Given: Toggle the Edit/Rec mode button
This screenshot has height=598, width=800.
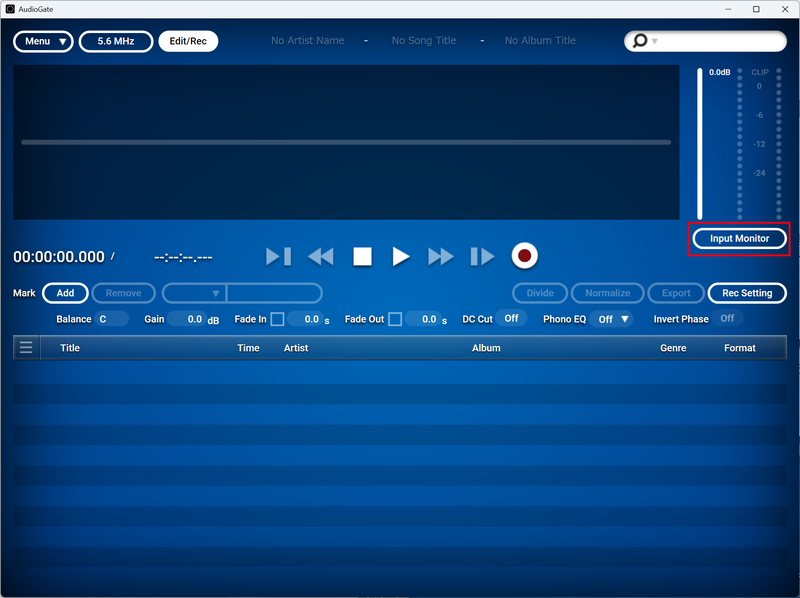Looking at the screenshot, I should coord(188,41).
